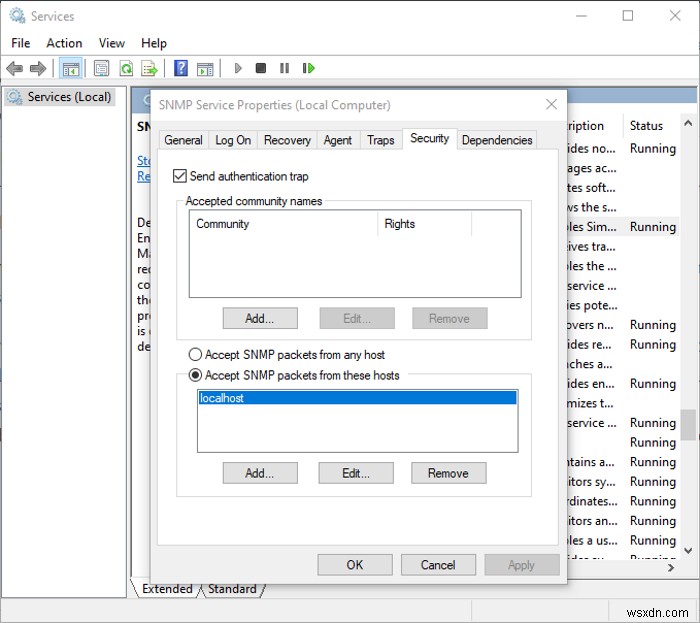Select Accept SNMP packets from any host
Image resolution: width=700 pixels, height=623 pixels.
[195, 355]
